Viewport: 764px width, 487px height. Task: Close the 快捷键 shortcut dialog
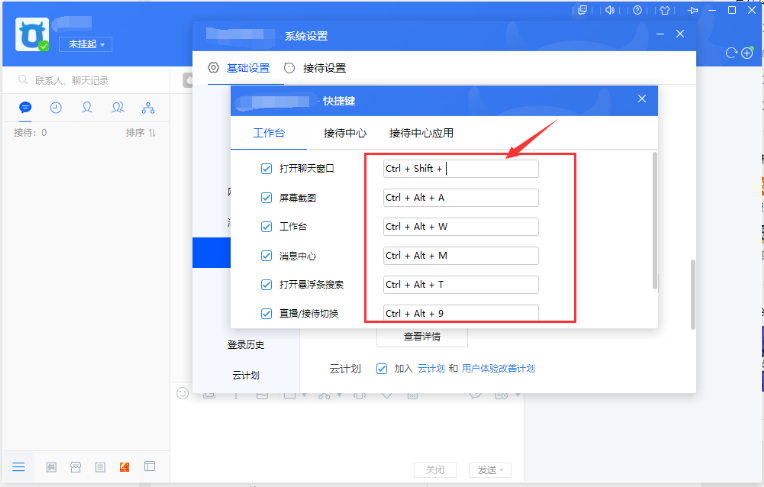tap(642, 99)
